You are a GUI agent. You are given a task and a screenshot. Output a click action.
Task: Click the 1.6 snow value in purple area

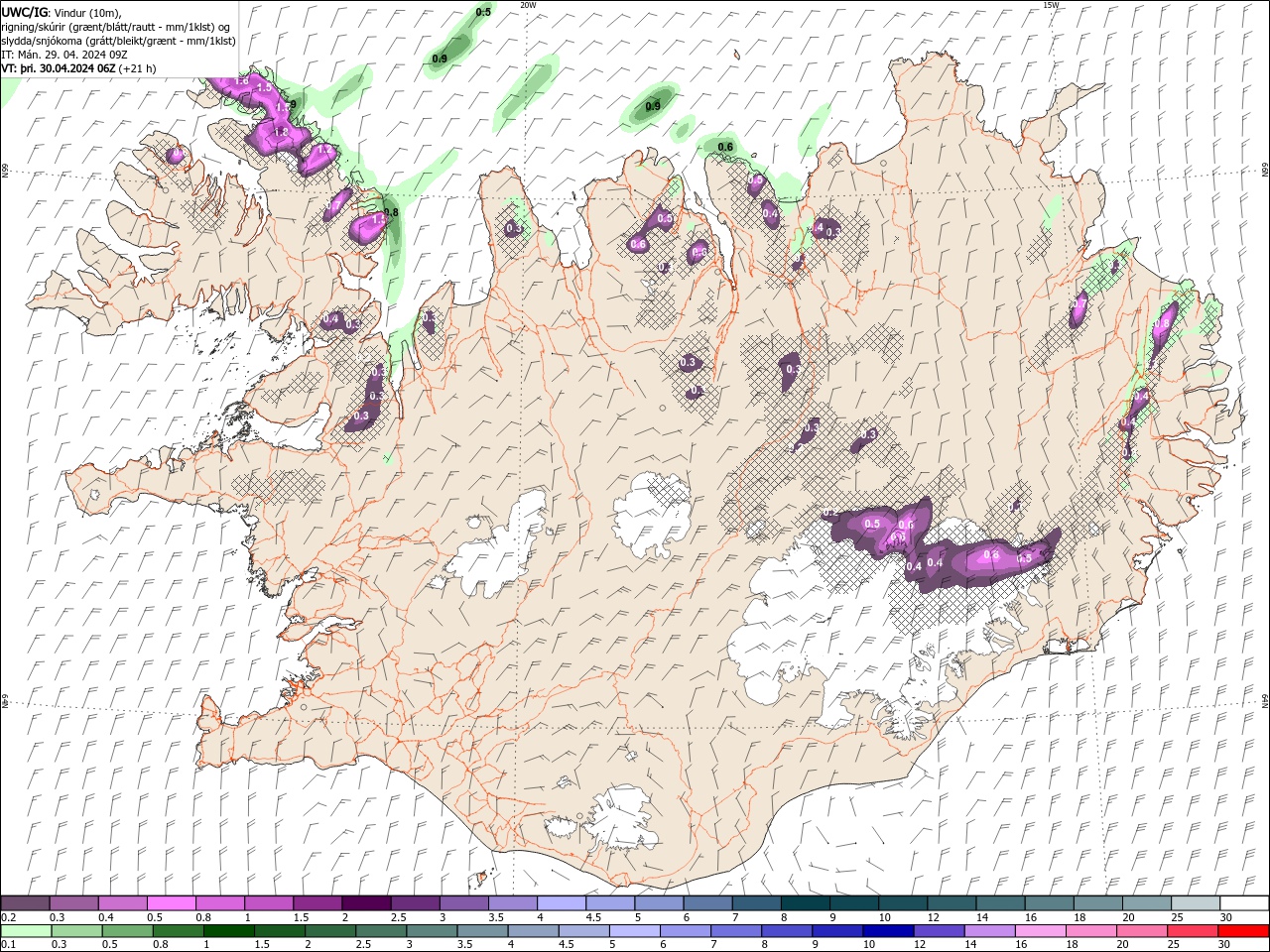click(x=241, y=80)
